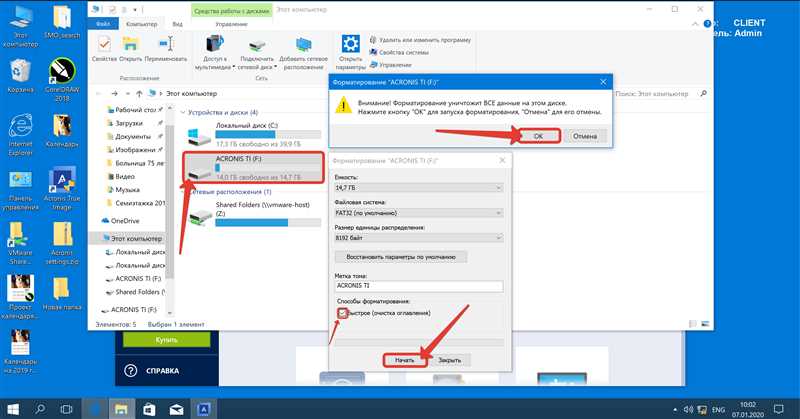The width and height of the screenshot is (800, 419).
Task: Click the green Купить button
Action: [166, 339]
